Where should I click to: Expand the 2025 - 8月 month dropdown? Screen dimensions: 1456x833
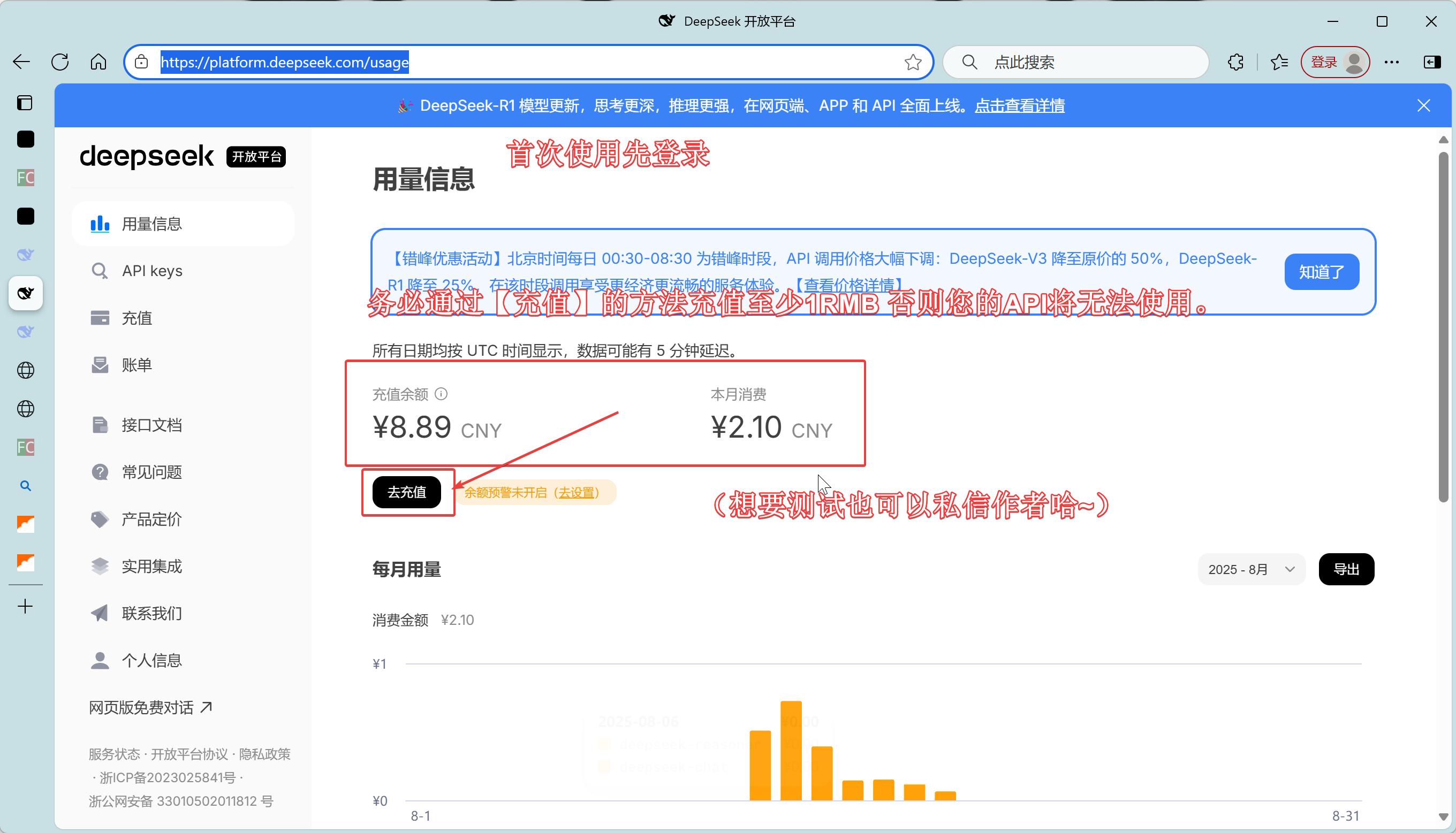pos(1251,569)
